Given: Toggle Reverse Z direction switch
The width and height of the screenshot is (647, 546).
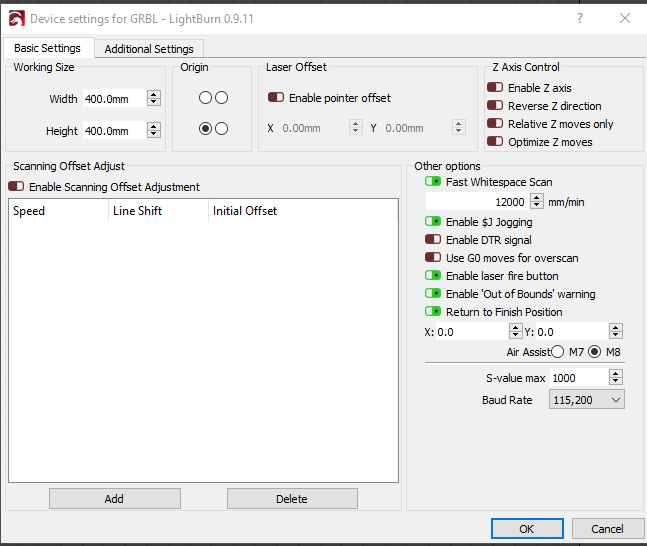Looking at the screenshot, I should pyautogui.click(x=495, y=106).
